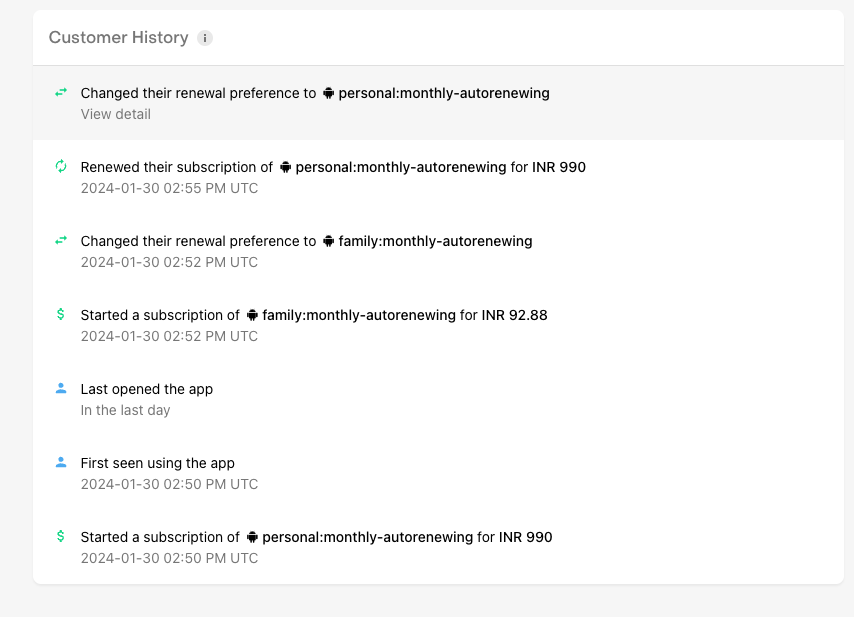
Task: Select the Renewed their subscription event row
Action: (x=438, y=177)
